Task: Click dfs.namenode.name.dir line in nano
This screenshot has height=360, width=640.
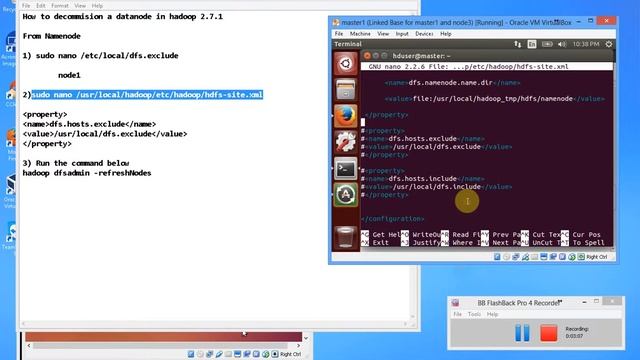Action: 452,83
